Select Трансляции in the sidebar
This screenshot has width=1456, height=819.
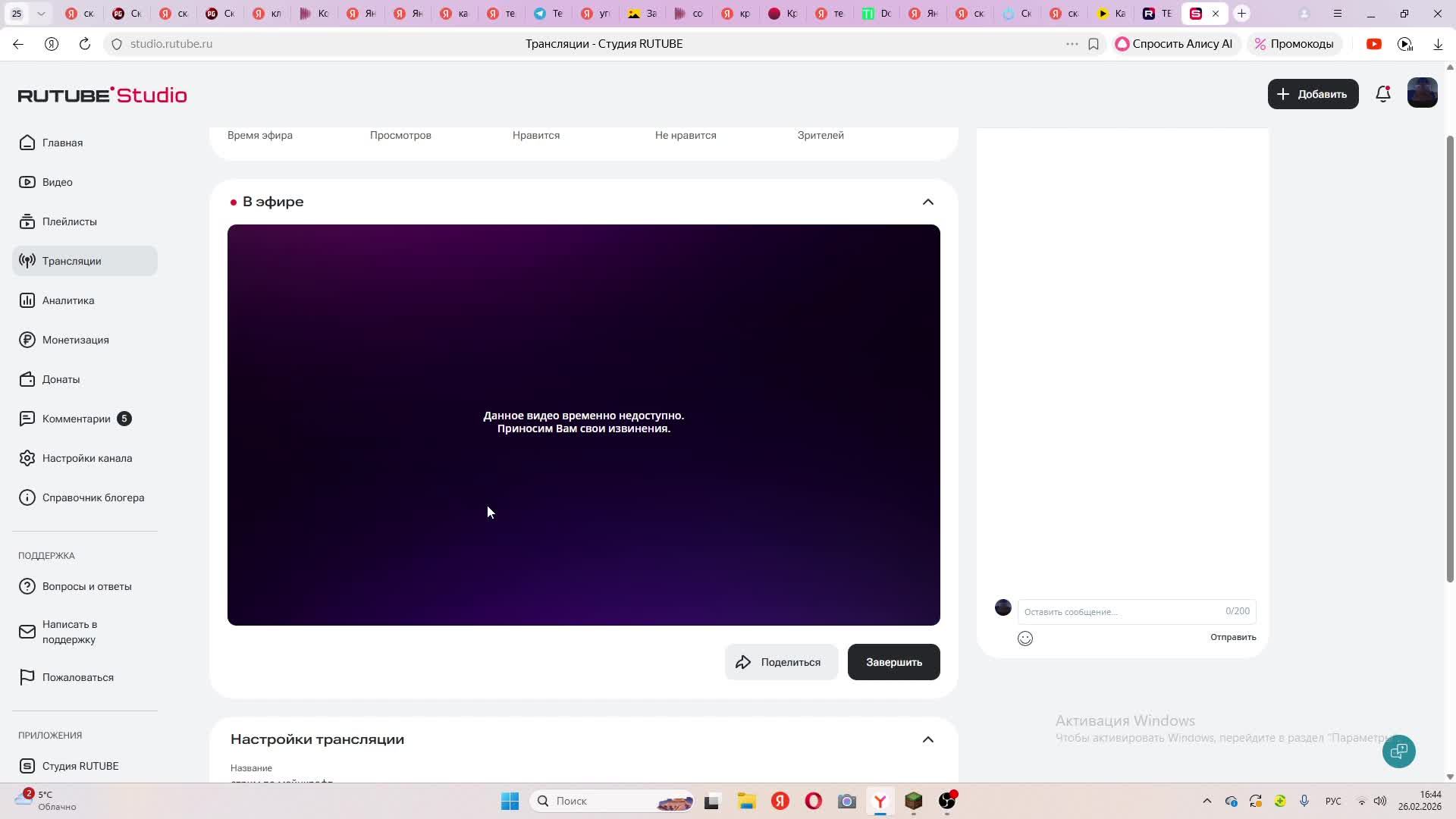pos(85,261)
